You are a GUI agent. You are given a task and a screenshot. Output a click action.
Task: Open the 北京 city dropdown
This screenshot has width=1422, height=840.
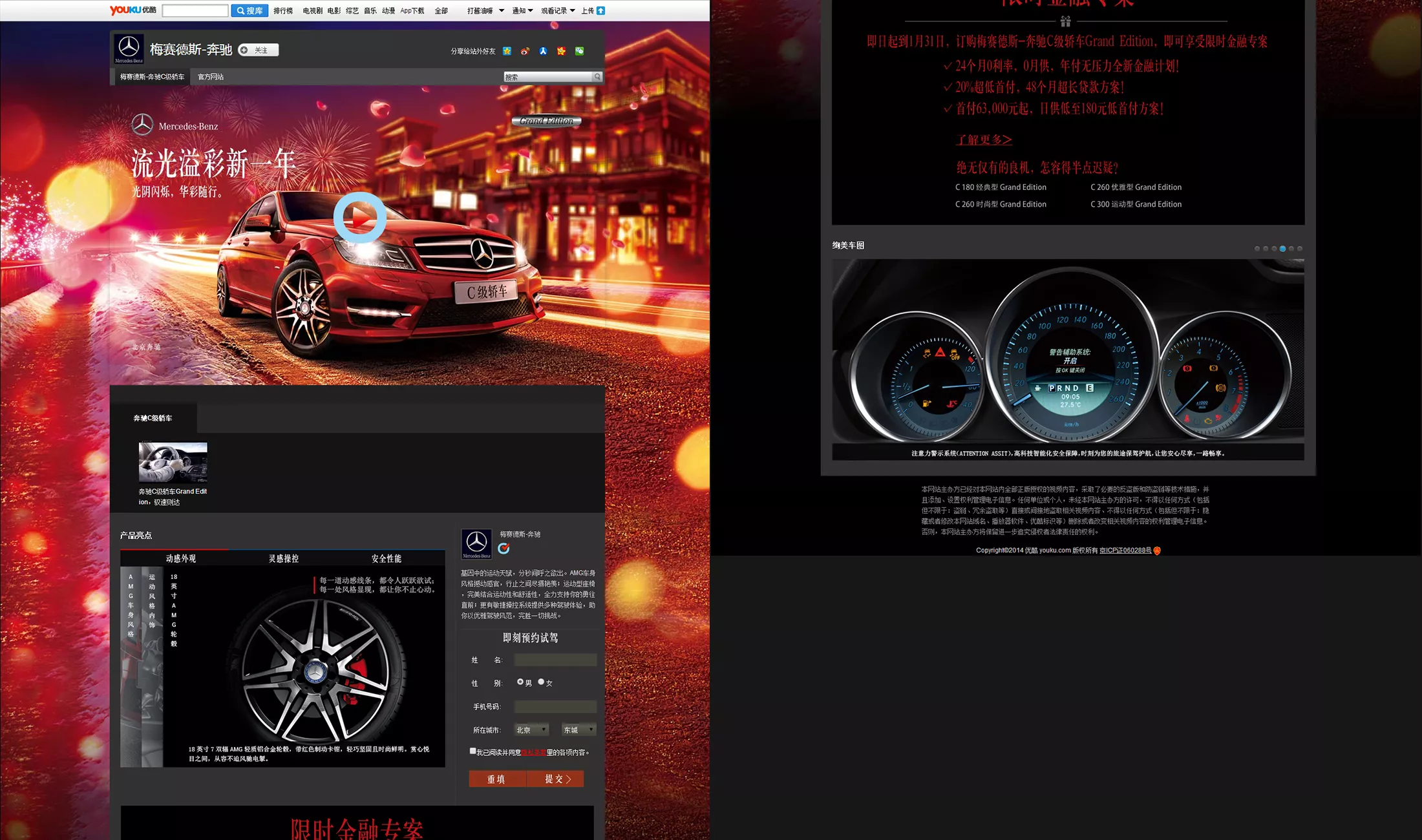click(531, 730)
